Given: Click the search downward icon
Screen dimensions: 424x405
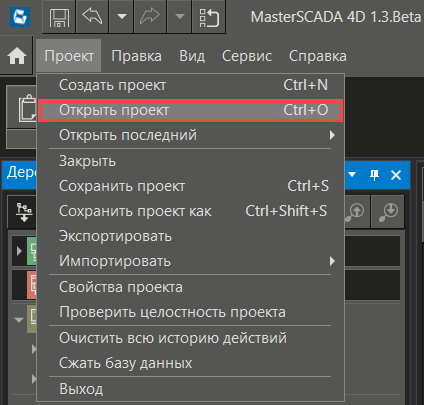Looking at the screenshot, I should point(388,212).
